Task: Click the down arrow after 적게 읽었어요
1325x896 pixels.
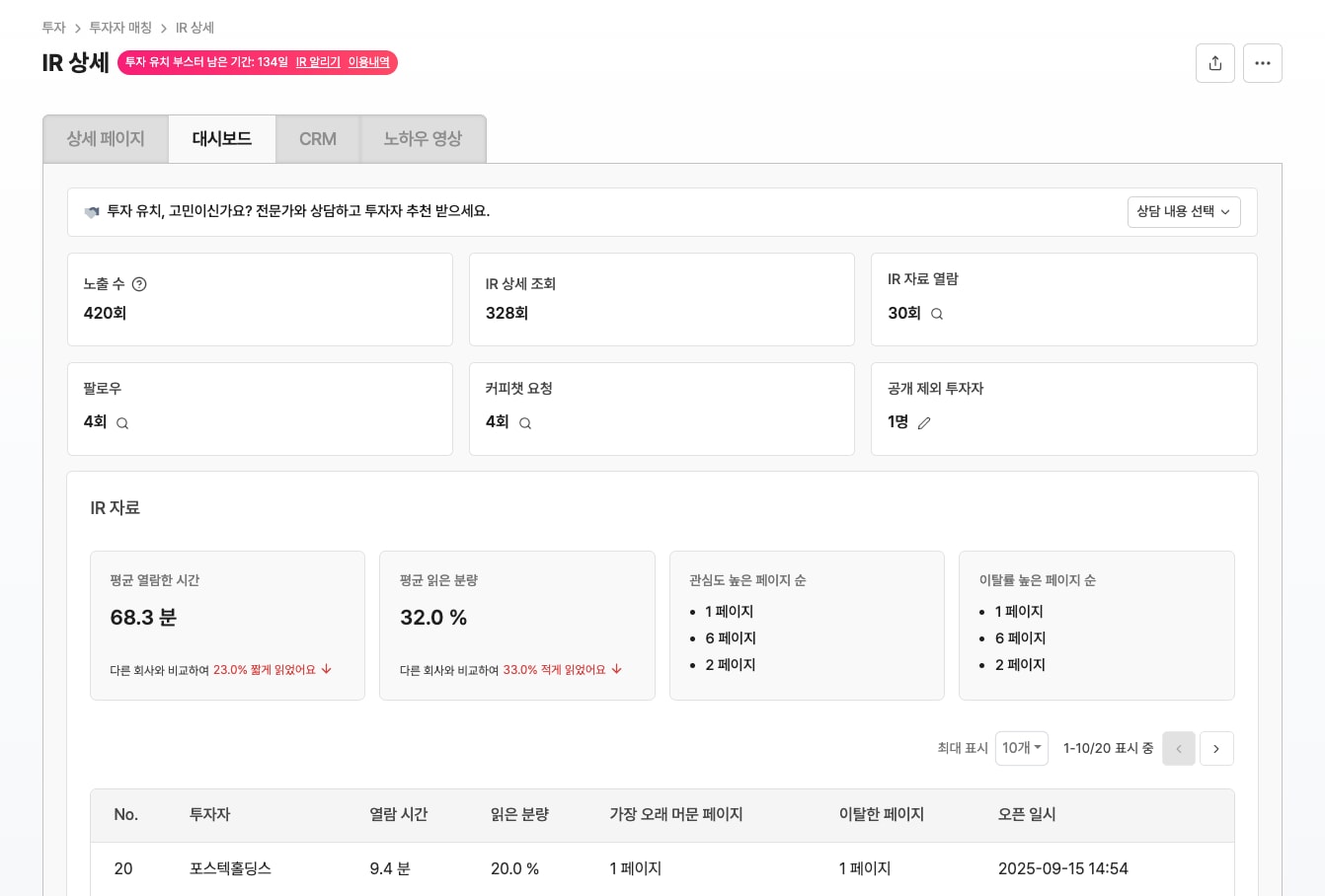Action: point(616,669)
